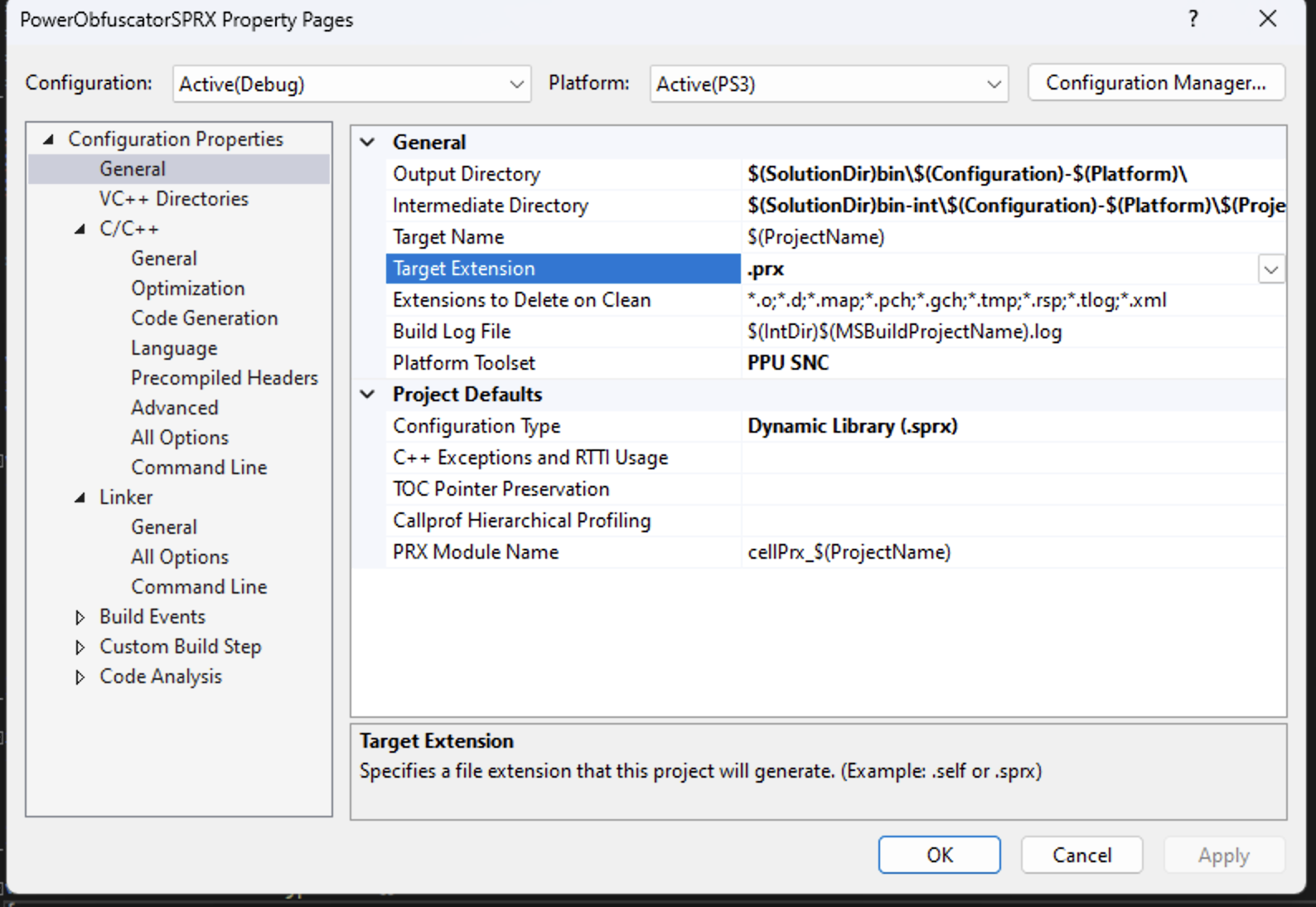Open All Options under Linker
This screenshot has height=907, width=1316.
[180, 557]
